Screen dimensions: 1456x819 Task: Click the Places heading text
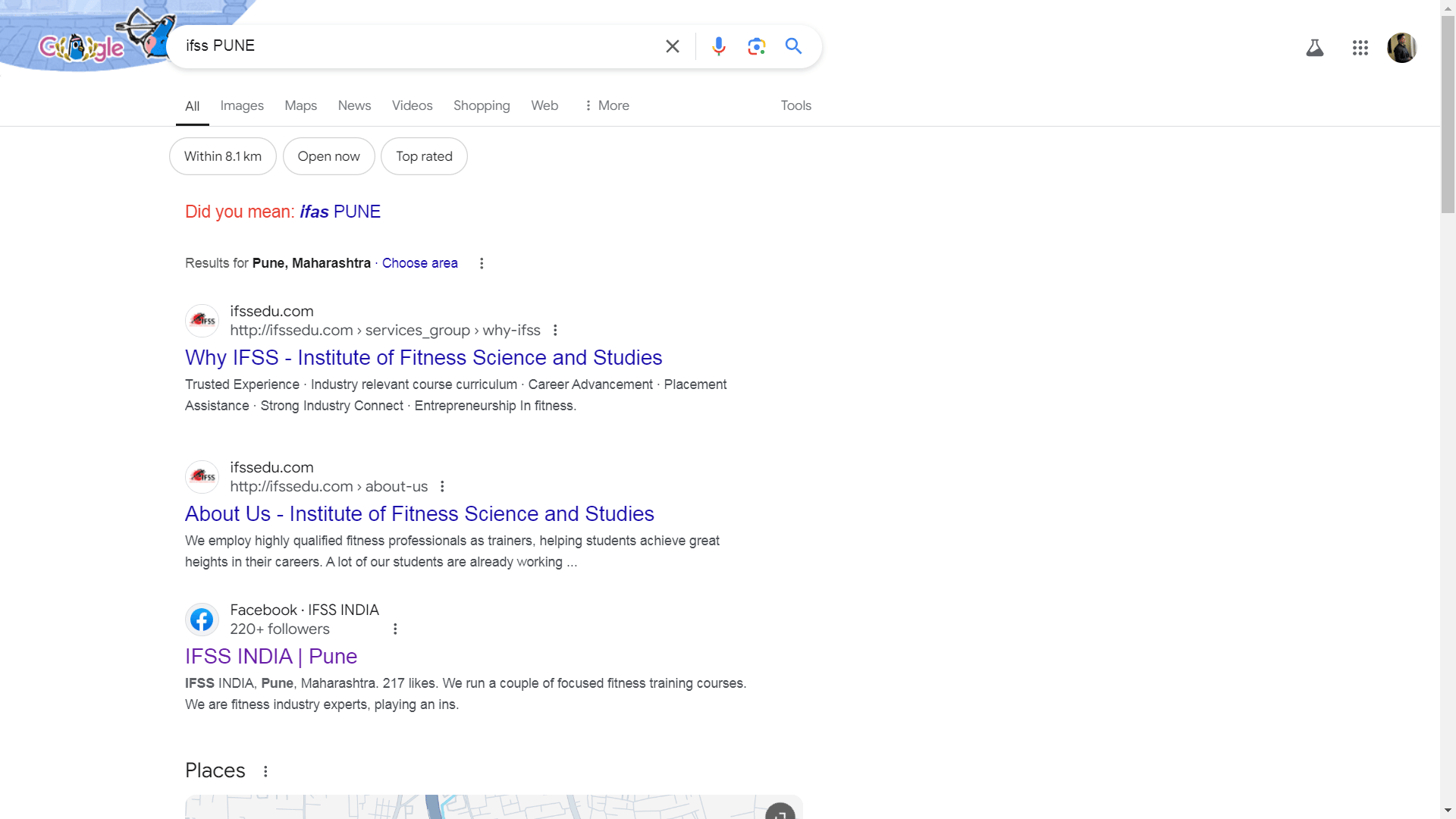(x=215, y=770)
